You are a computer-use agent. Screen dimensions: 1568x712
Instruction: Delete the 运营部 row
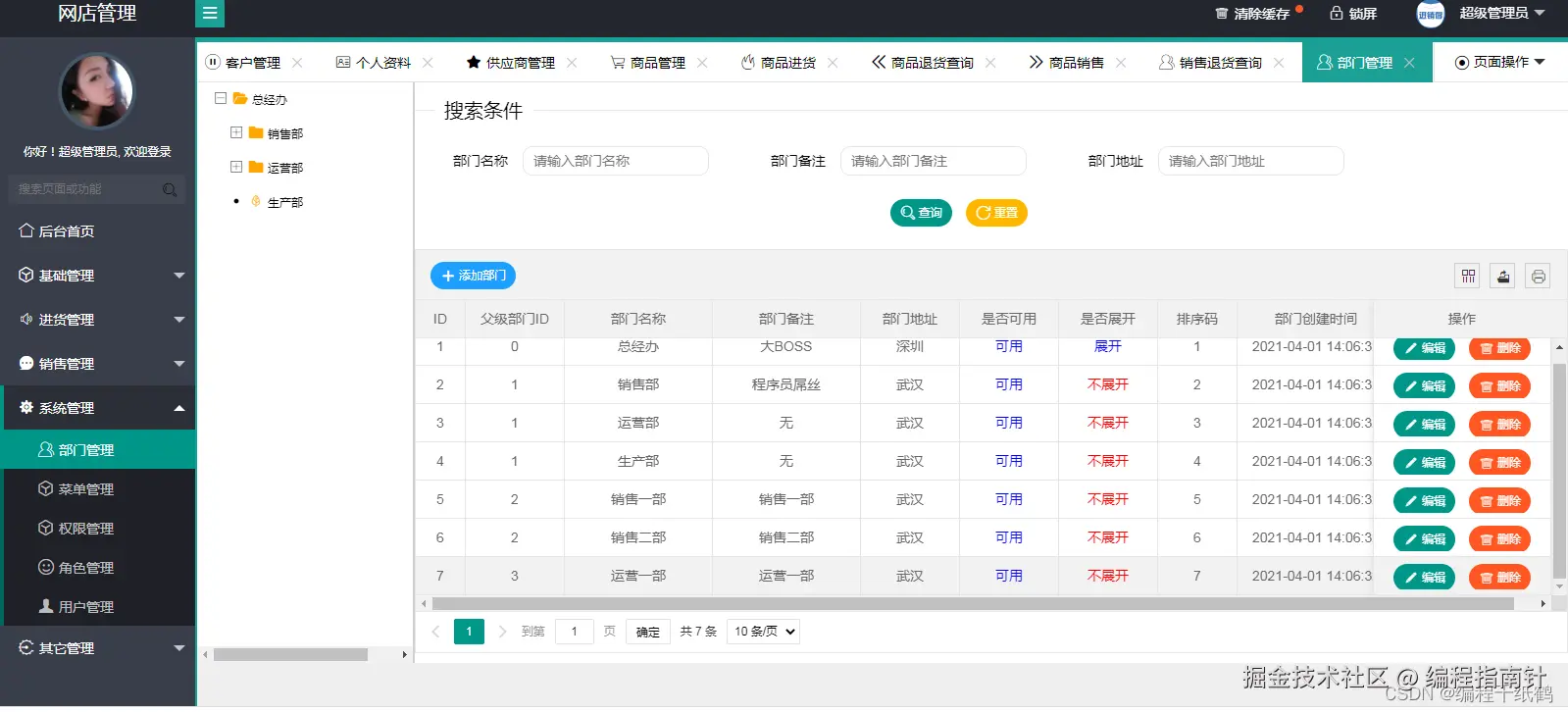1499,425
